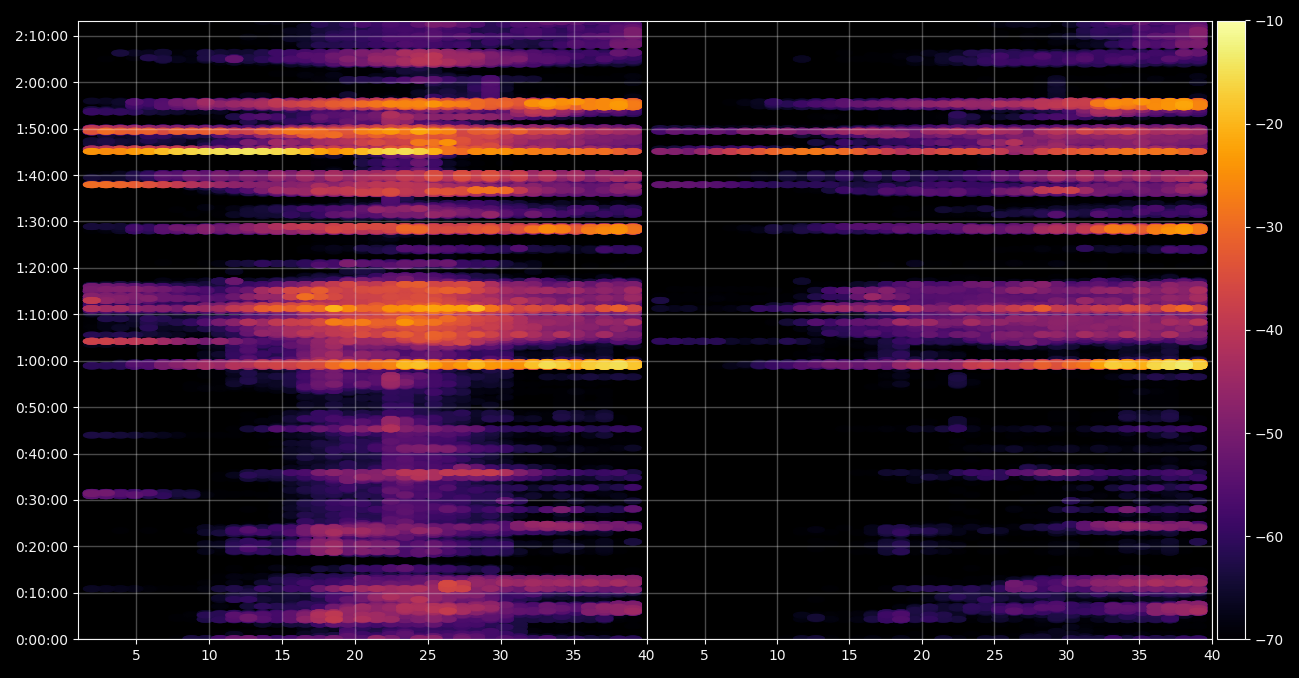The width and height of the screenshot is (1299, 678).
Task: Click x-axis label 20 under left heatmap
Action: click(x=355, y=656)
